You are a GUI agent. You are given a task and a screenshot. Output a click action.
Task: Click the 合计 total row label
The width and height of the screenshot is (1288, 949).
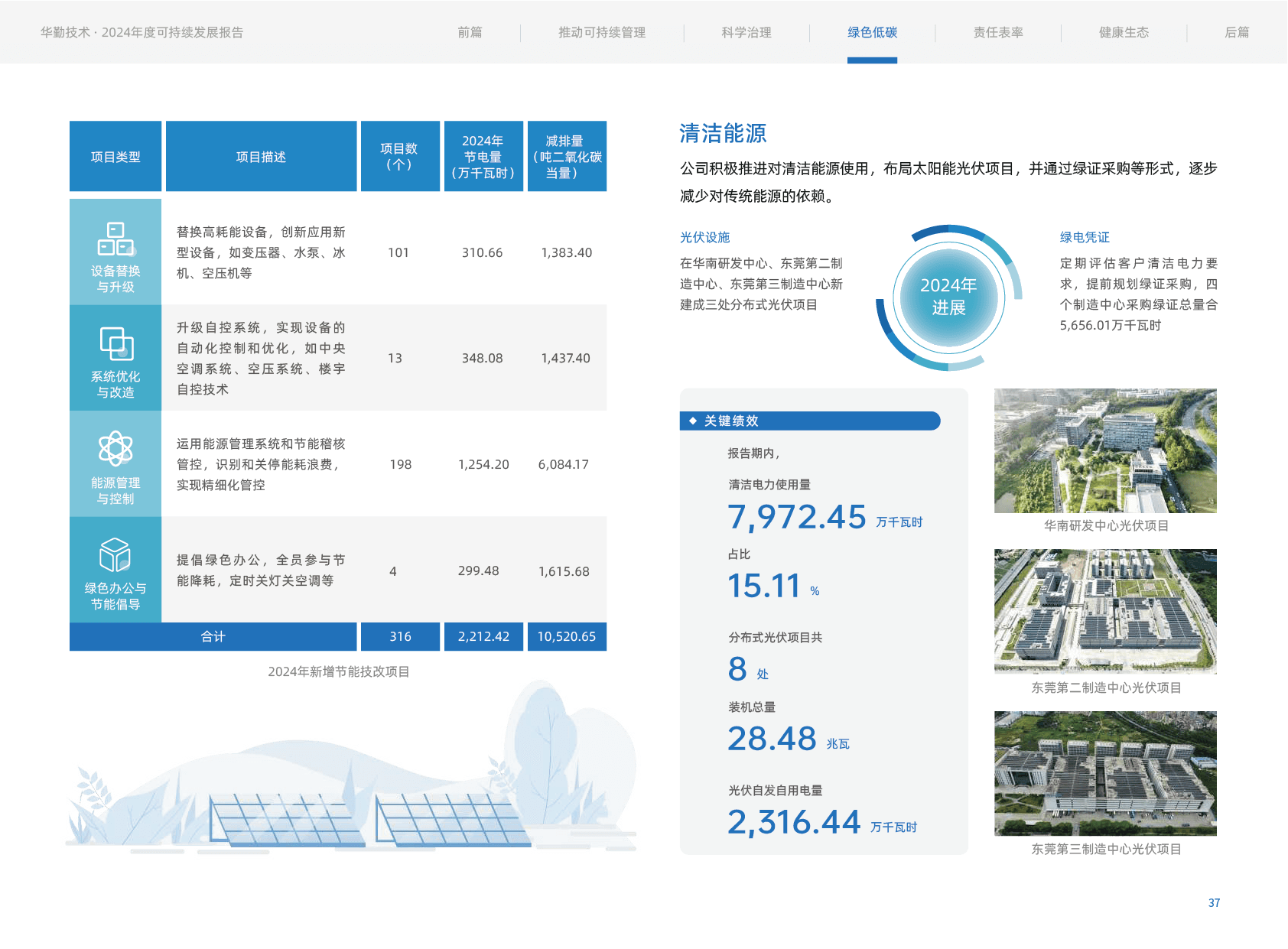click(213, 636)
